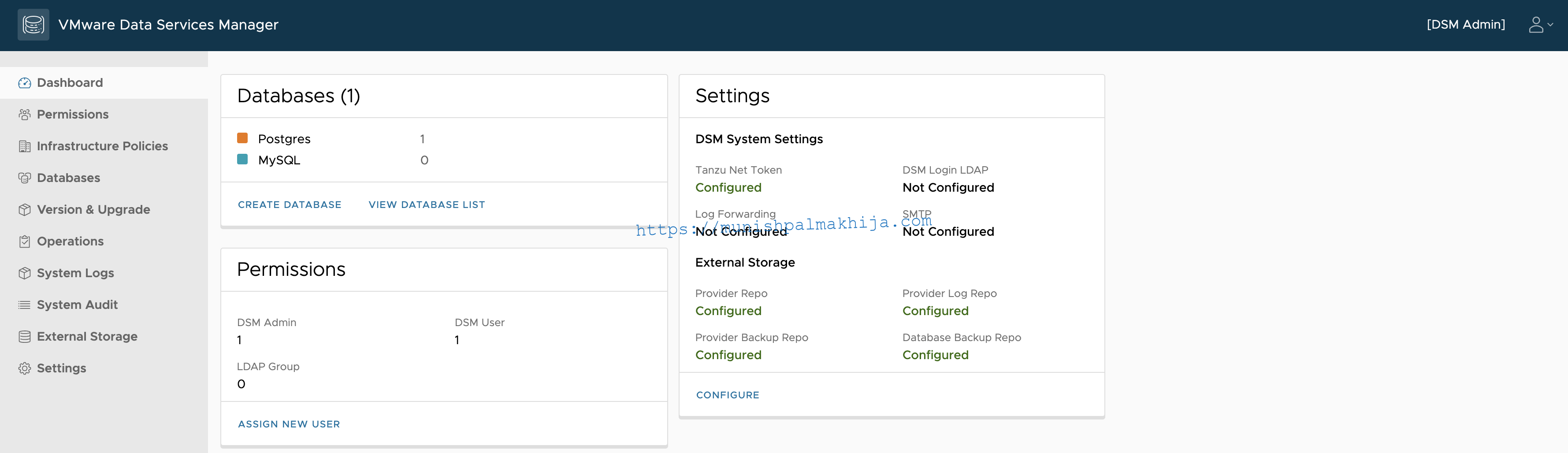
Task: Click the System Logs cube icon
Action: tap(24, 273)
